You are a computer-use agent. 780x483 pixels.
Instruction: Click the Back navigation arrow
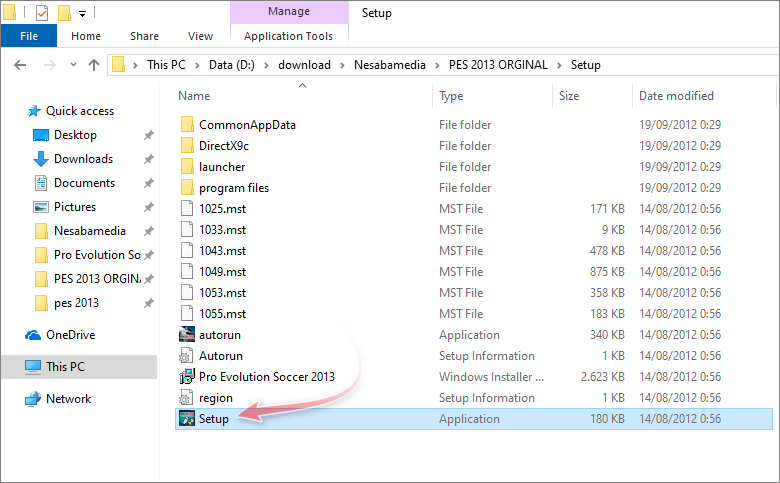pyautogui.click(x=20, y=65)
